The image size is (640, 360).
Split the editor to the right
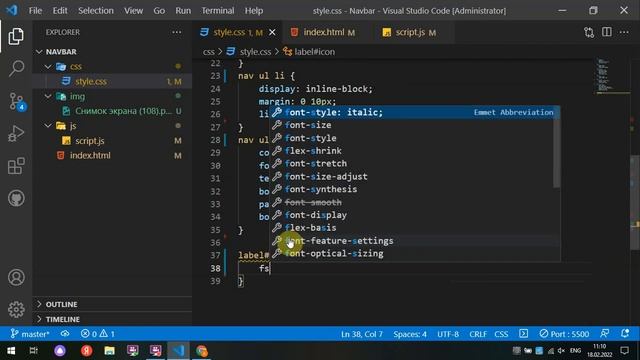pos(607,32)
